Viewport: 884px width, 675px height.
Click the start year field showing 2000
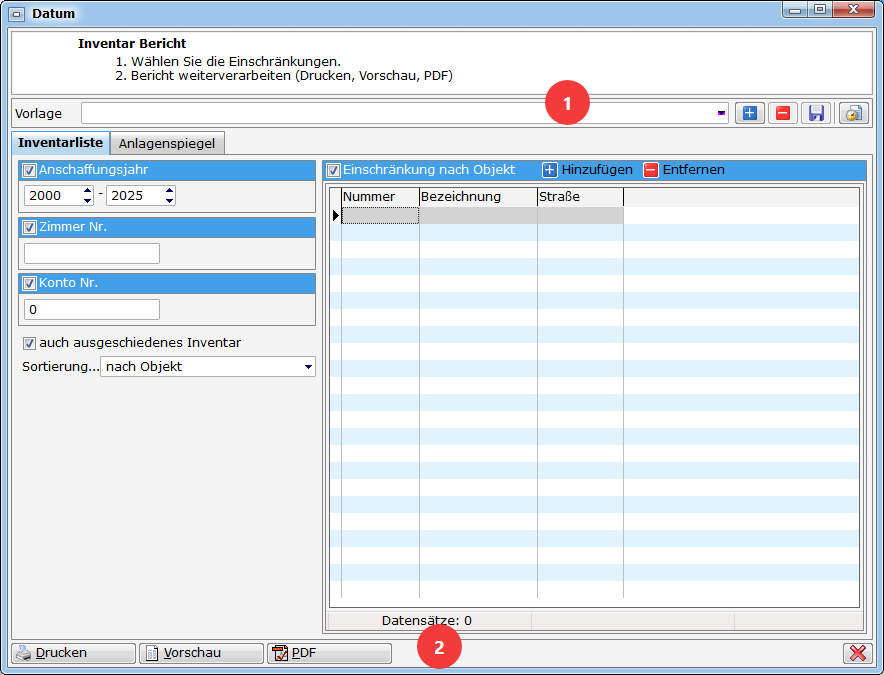point(54,196)
